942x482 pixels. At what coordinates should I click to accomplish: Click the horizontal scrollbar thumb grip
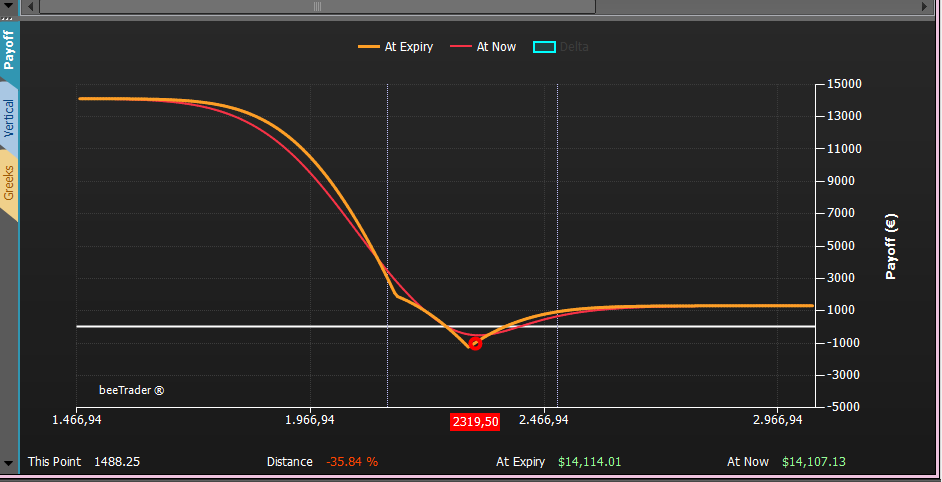coord(317,7)
